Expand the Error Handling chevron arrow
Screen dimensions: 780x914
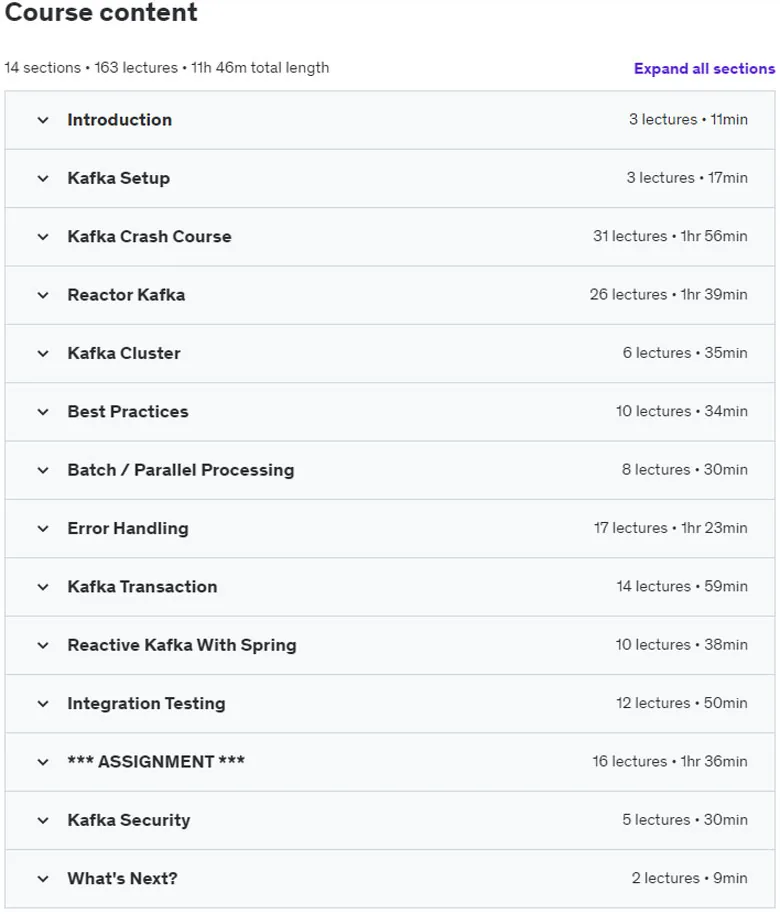pyautogui.click(x=43, y=529)
